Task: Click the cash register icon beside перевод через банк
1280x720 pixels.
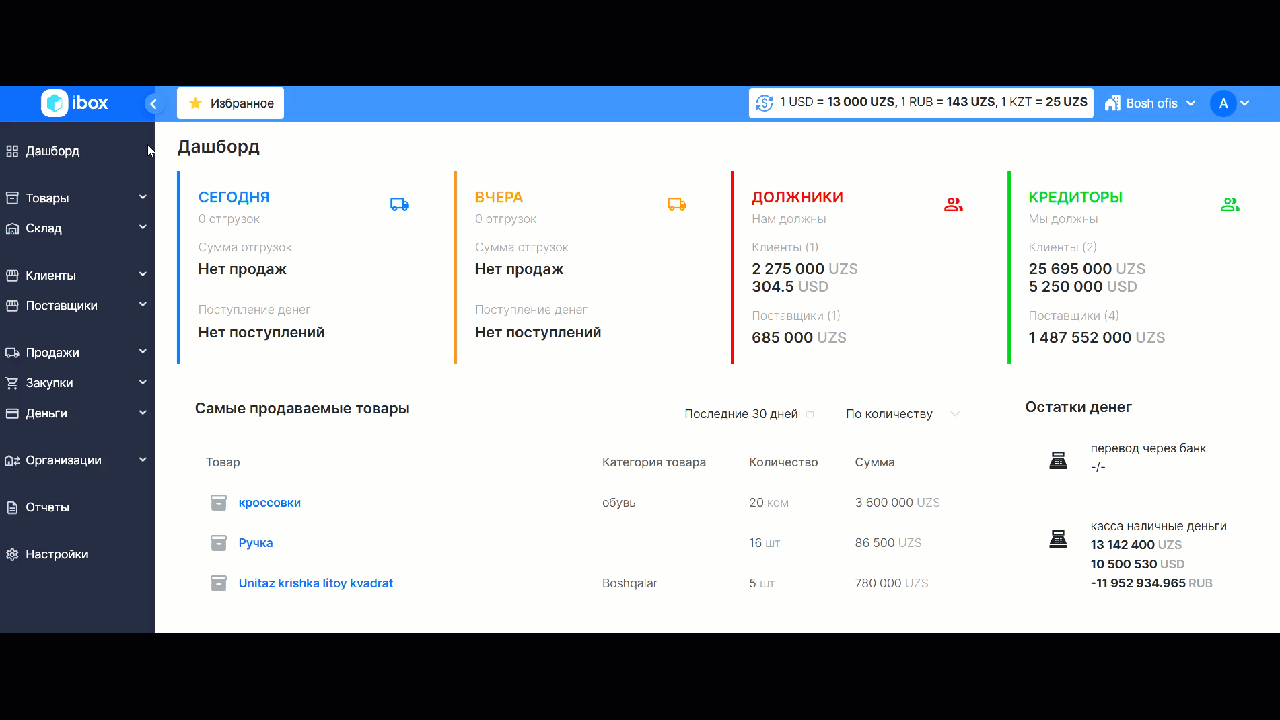Action: [1058, 459]
